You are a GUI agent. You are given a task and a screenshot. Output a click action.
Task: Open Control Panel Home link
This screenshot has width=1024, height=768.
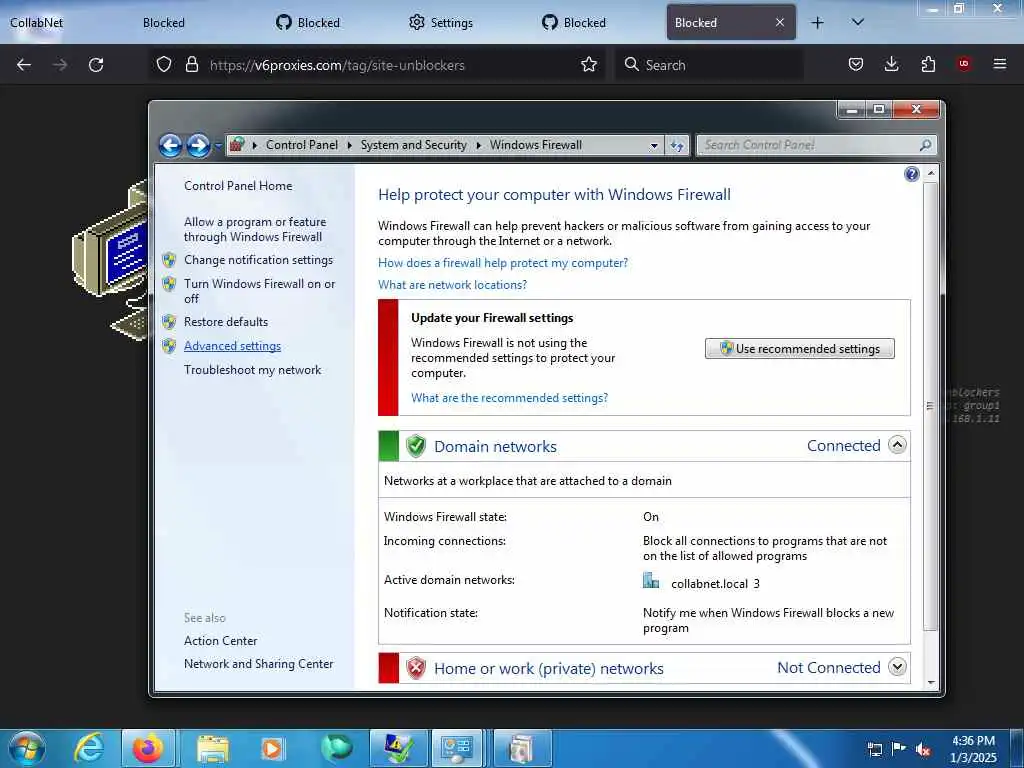tap(238, 185)
